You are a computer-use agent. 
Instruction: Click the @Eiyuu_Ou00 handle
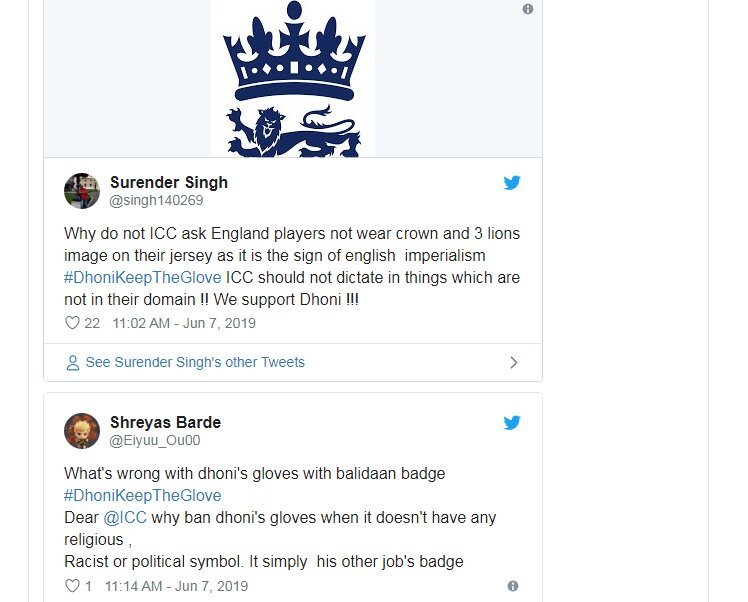pos(155,440)
